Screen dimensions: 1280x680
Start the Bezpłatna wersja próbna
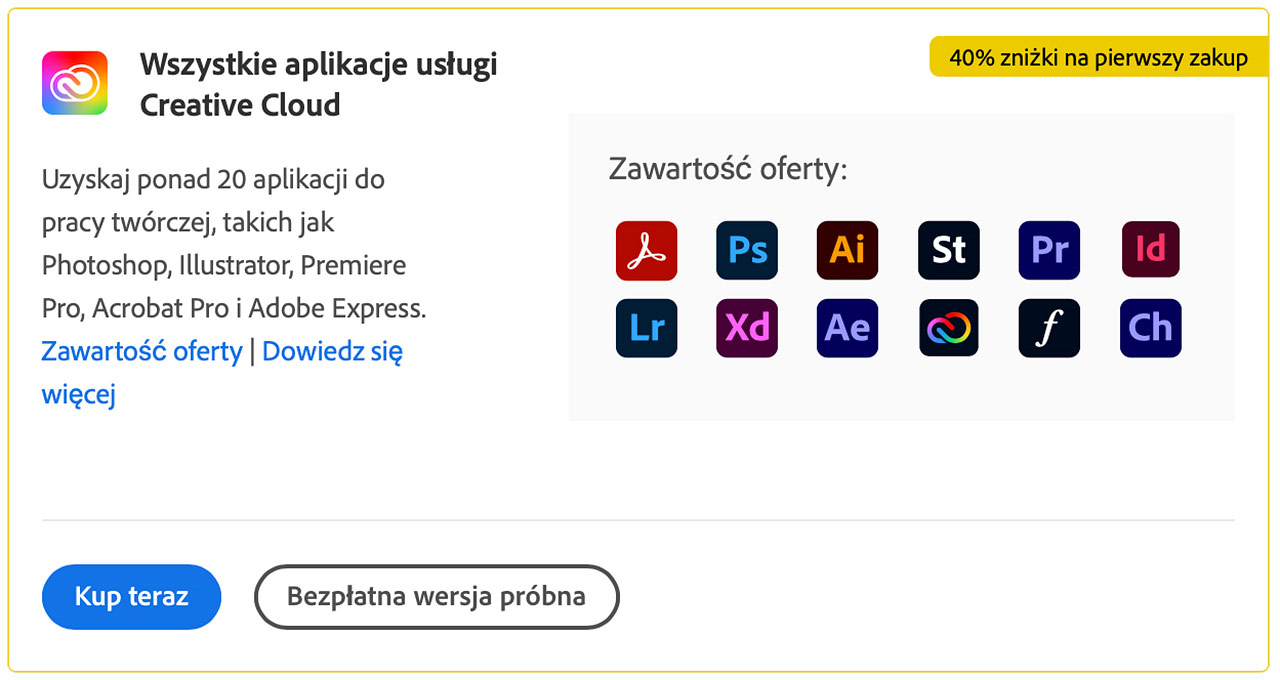436,597
